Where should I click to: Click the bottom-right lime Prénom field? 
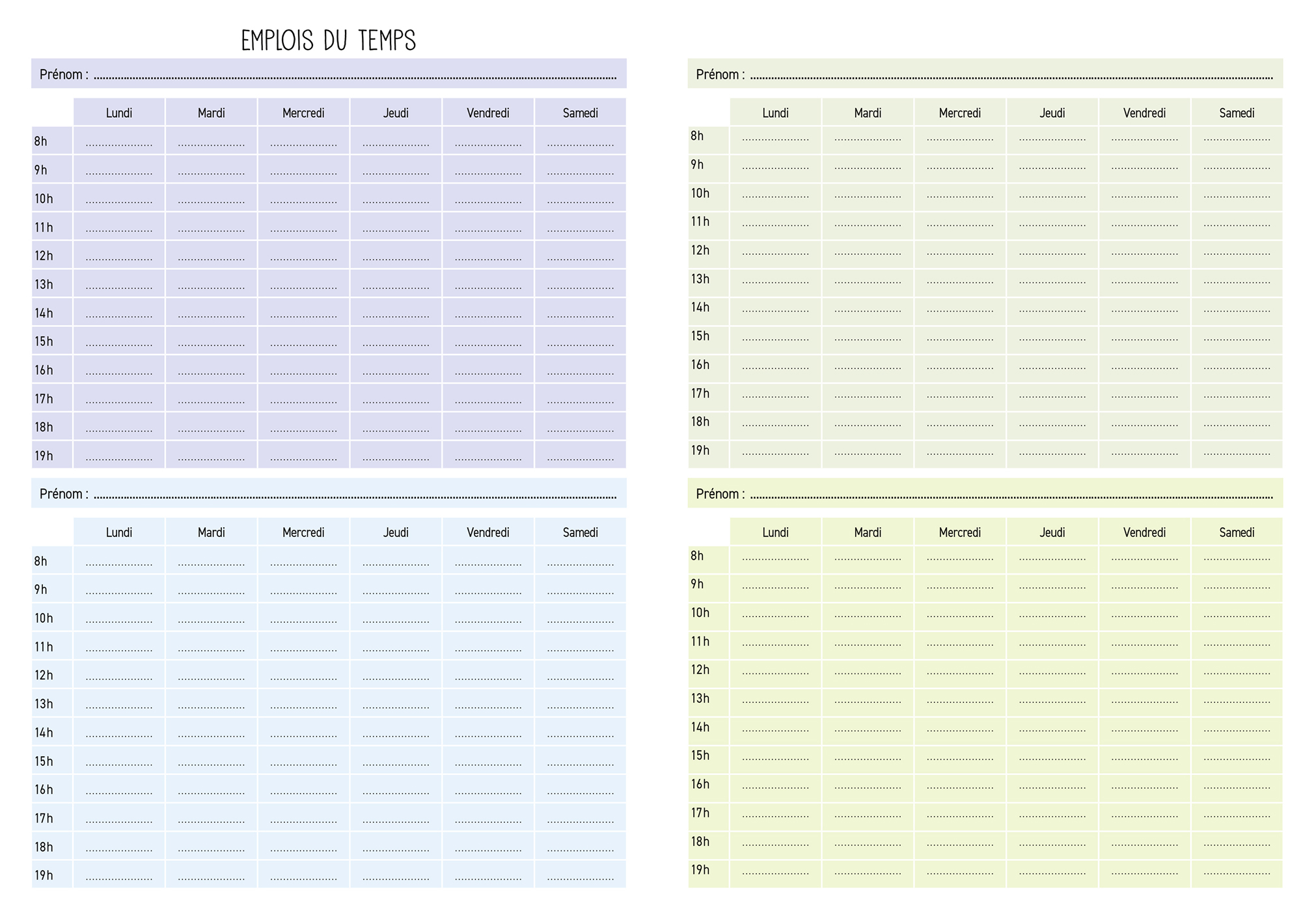(x=1011, y=494)
